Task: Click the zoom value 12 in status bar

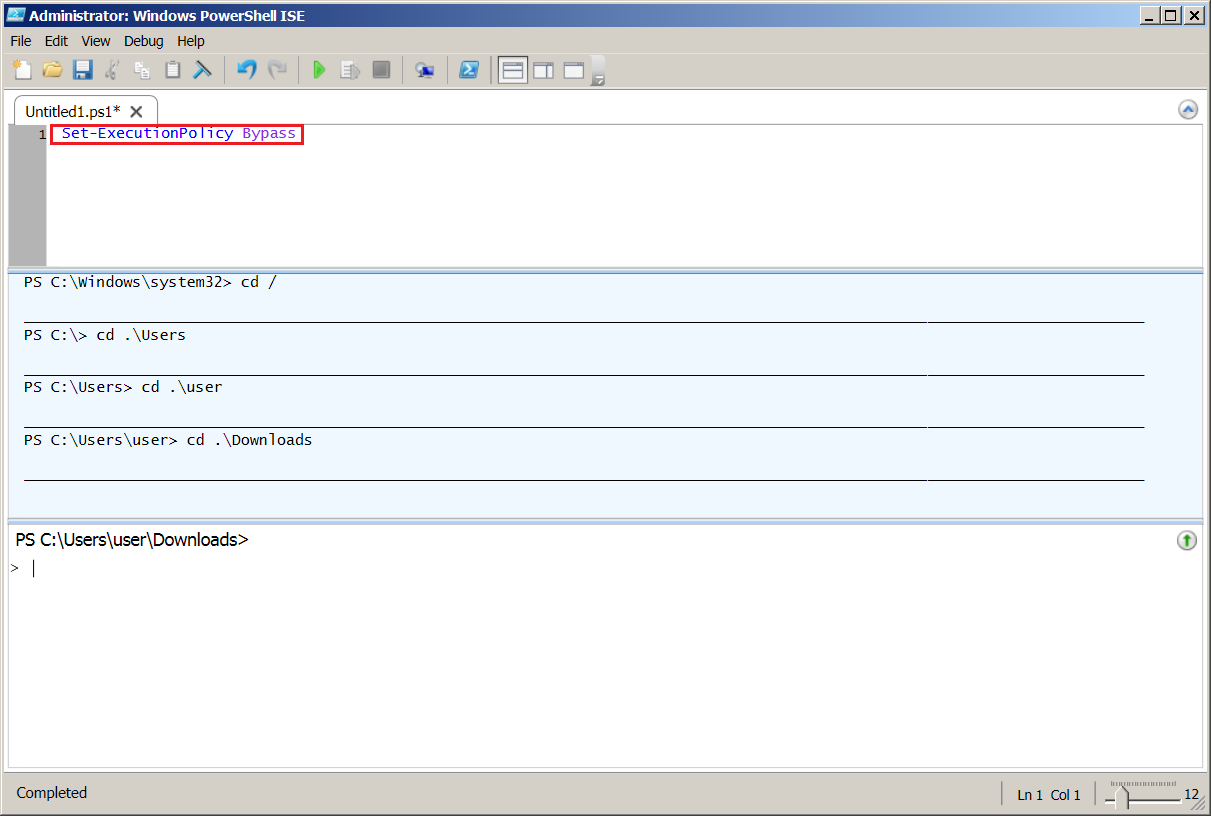Action: click(x=1191, y=795)
